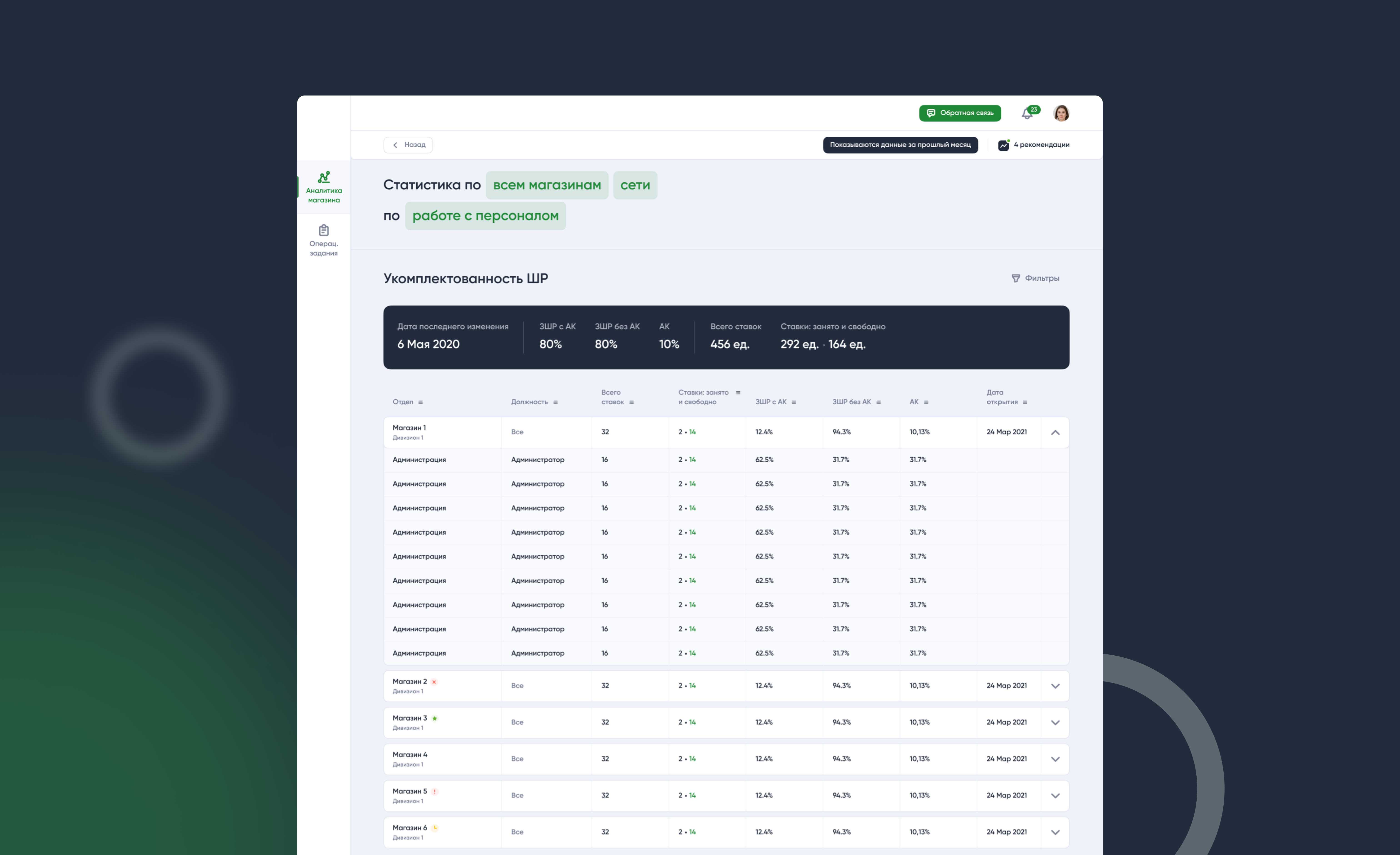The width and height of the screenshot is (1400, 855).
Task: Expand the Магазин 3 row
Action: [1055, 723]
